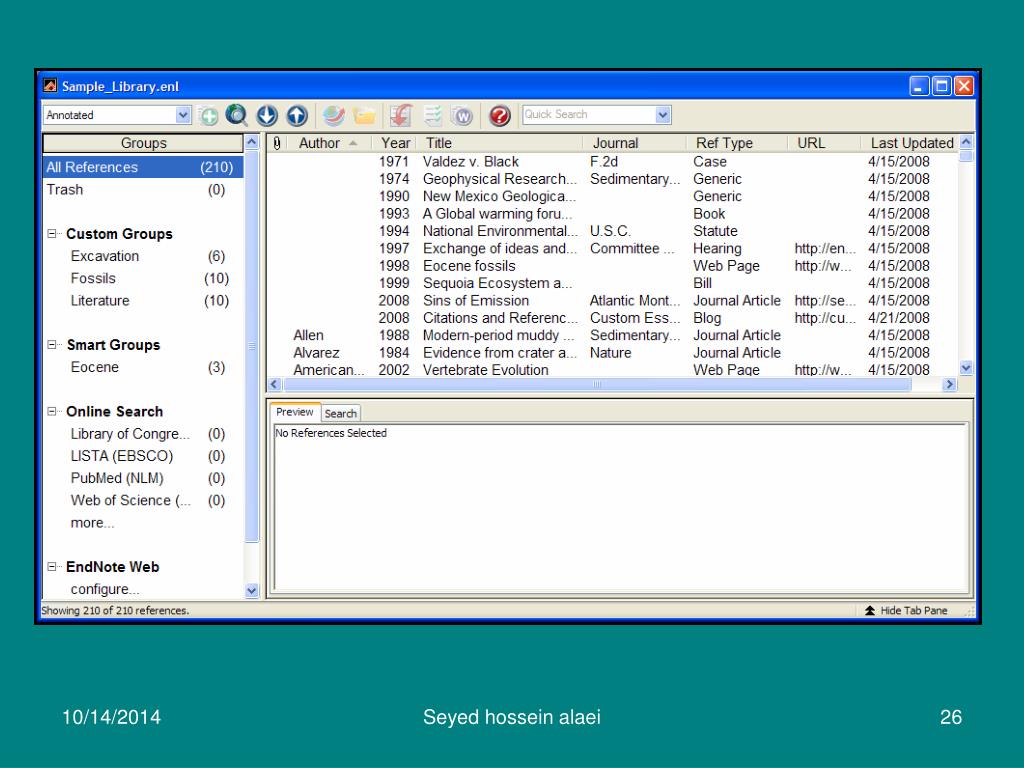The image size is (1024, 768).
Task: Click the more... link under Online Search
Action: point(92,523)
